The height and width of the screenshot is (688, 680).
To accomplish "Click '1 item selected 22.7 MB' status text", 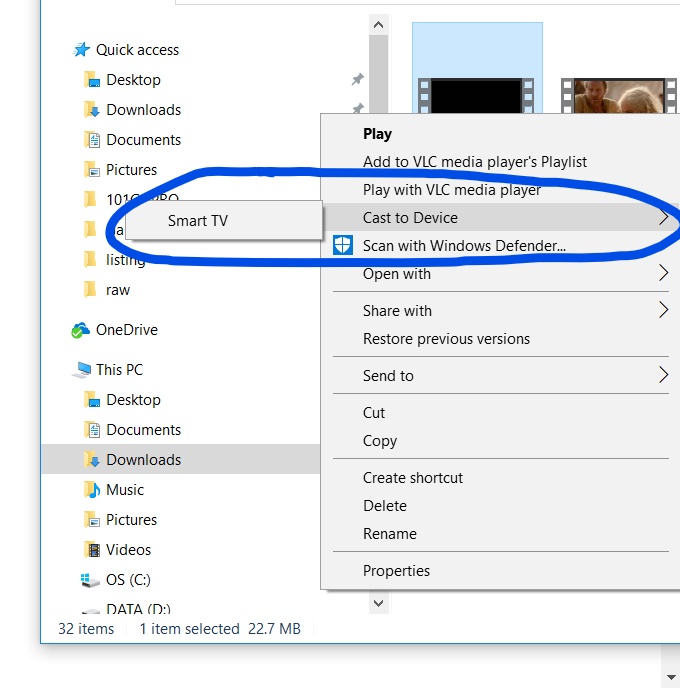I will pyautogui.click(x=220, y=629).
